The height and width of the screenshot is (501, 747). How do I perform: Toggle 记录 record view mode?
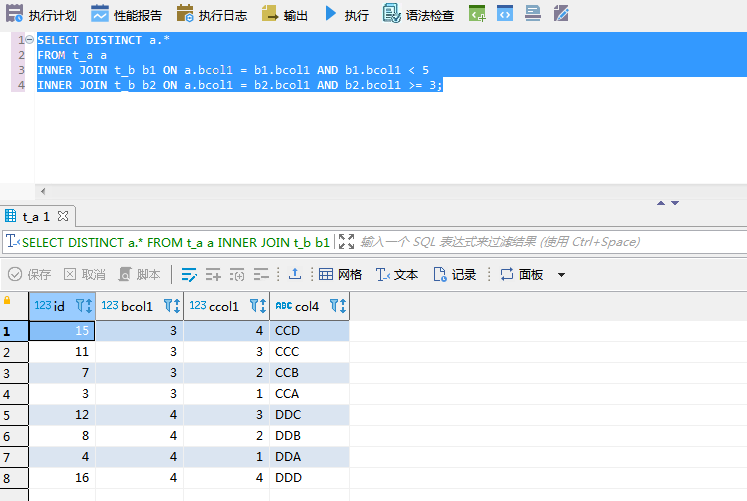pos(454,274)
